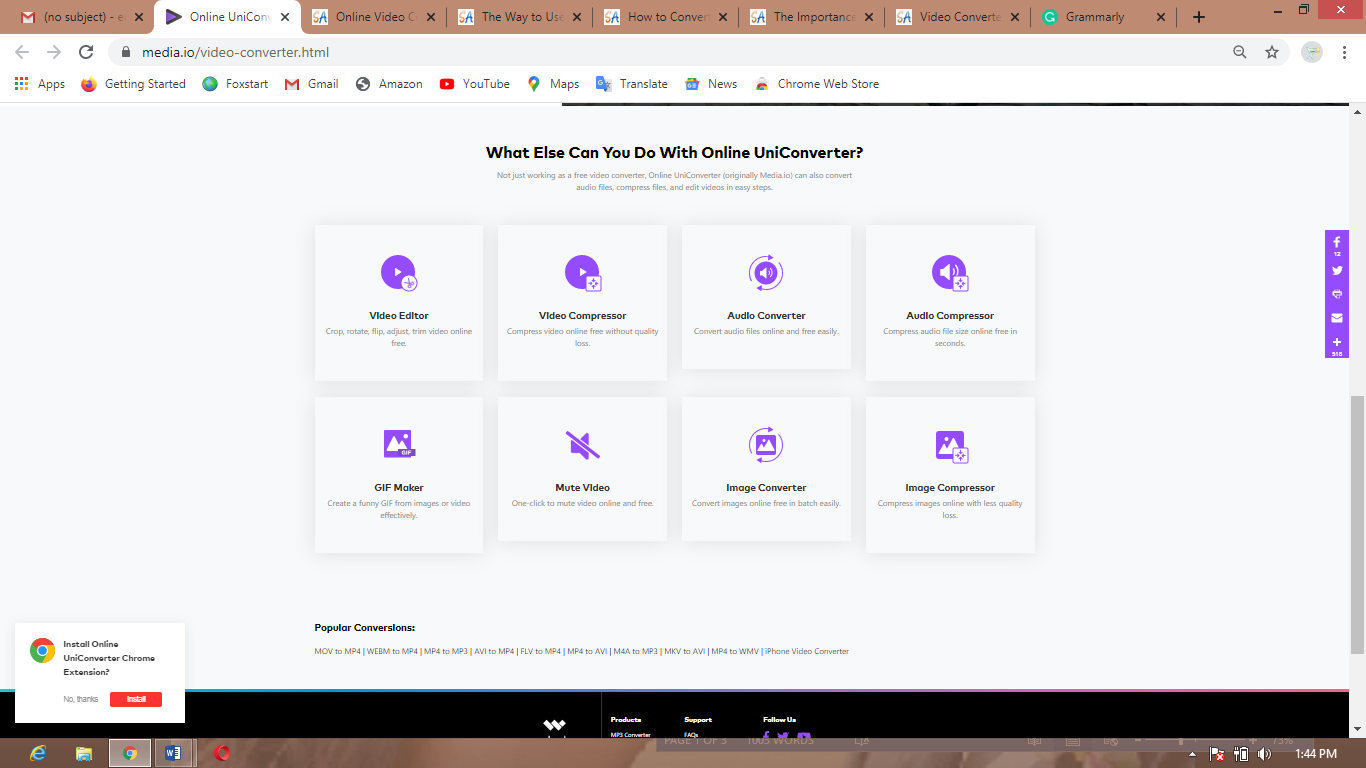The width and height of the screenshot is (1366, 768).
Task: Dismiss the extension prompt with No, thanks
Action: coord(81,699)
